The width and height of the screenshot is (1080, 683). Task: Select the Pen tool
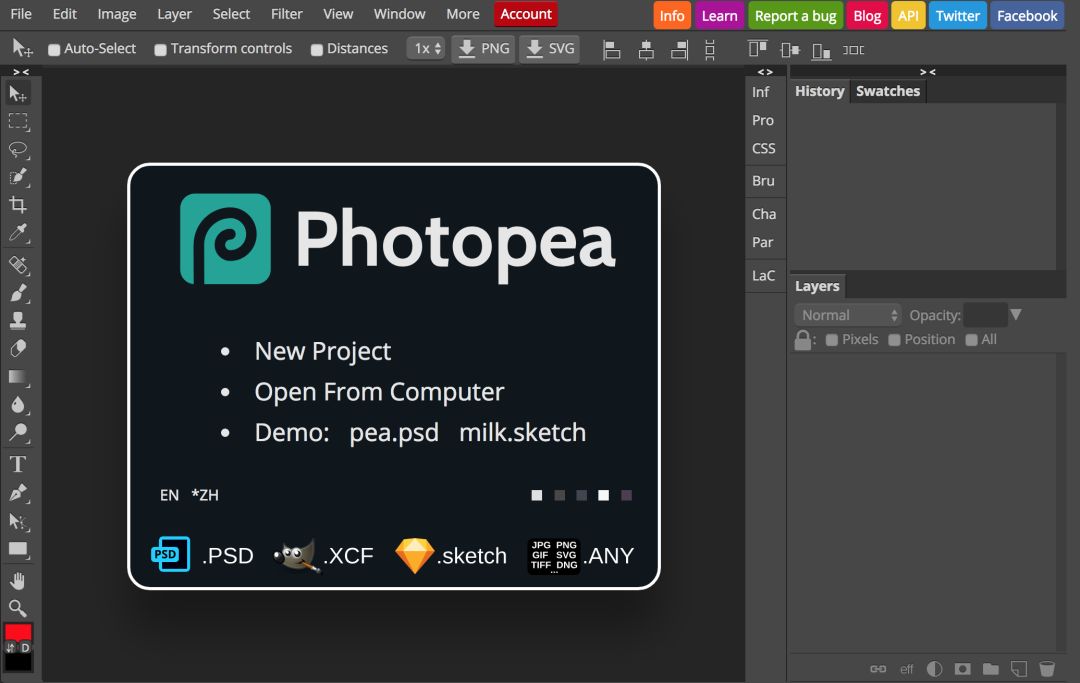(18, 493)
